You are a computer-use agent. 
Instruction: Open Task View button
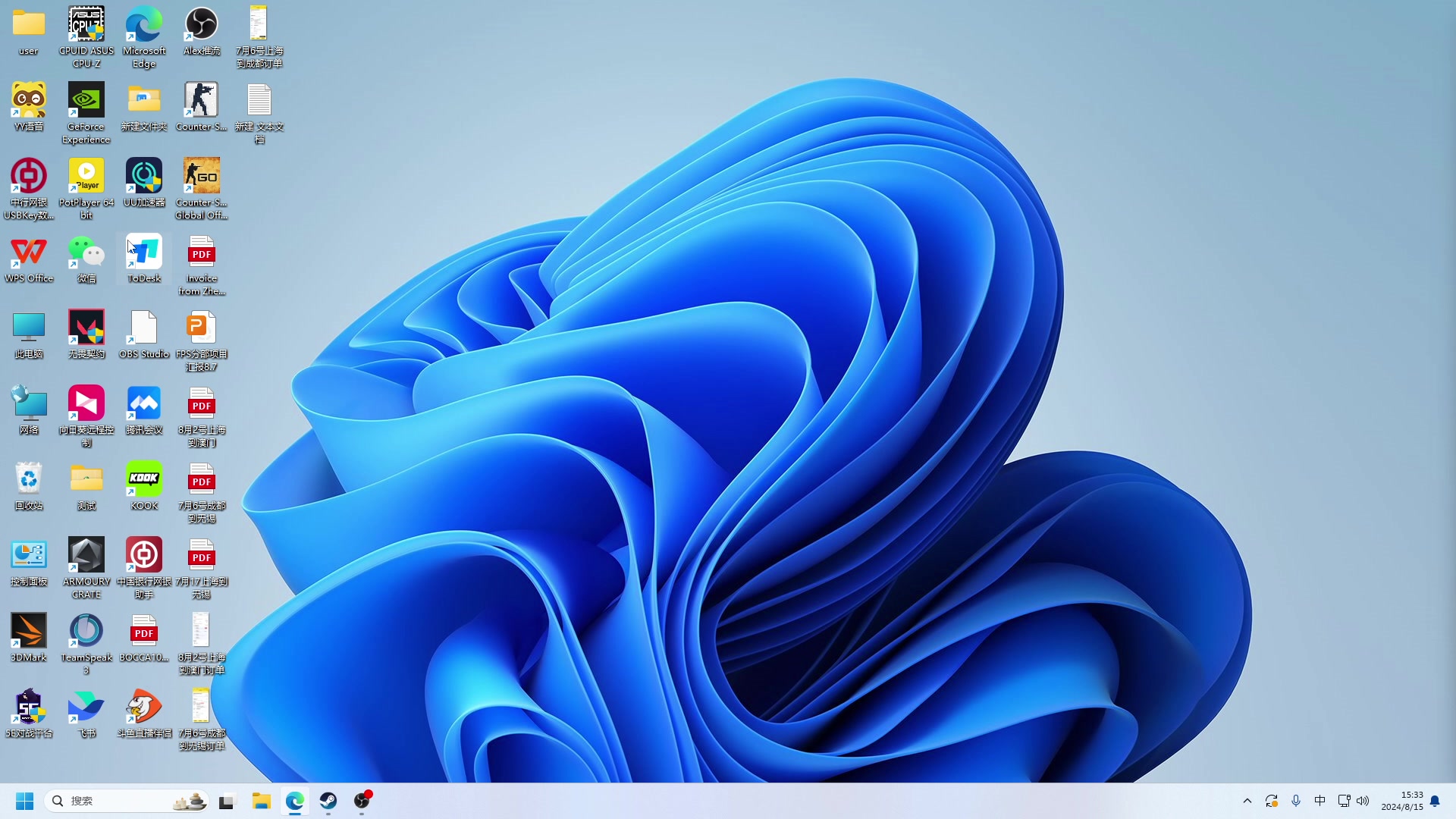pyautogui.click(x=226, y=800)
